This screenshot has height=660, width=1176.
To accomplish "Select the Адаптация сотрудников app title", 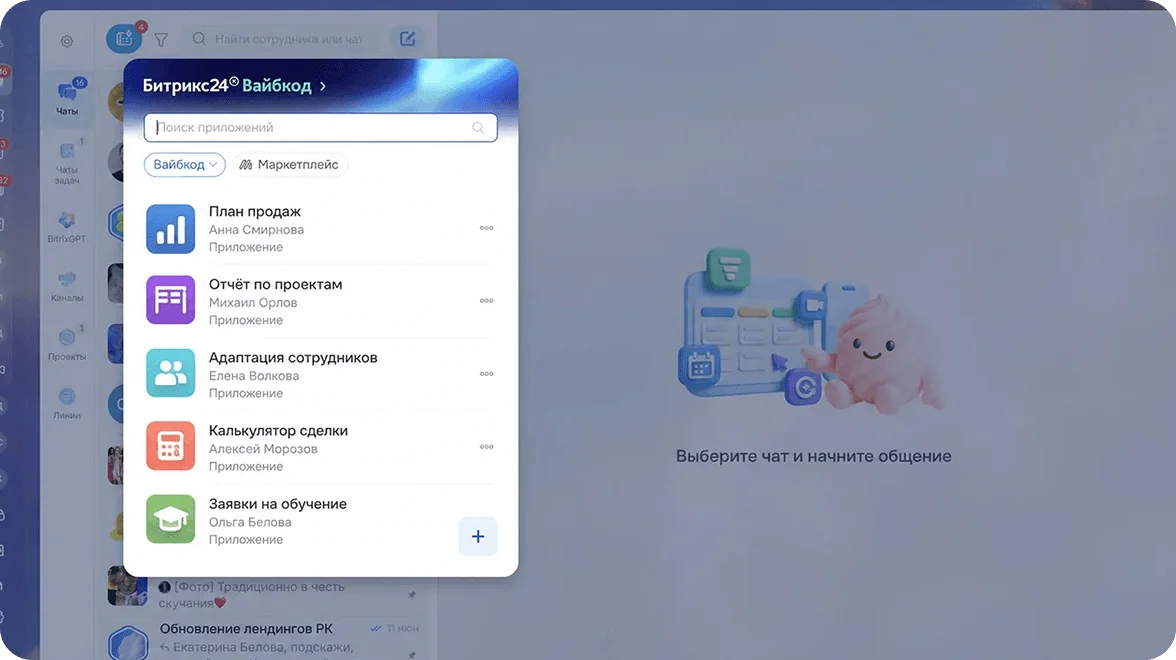I will pyautogui.click(x=293, y=358).
